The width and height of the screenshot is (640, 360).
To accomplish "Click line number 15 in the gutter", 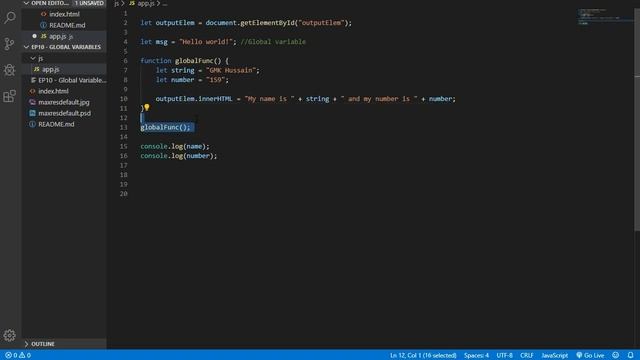I will tap(124, 146).
